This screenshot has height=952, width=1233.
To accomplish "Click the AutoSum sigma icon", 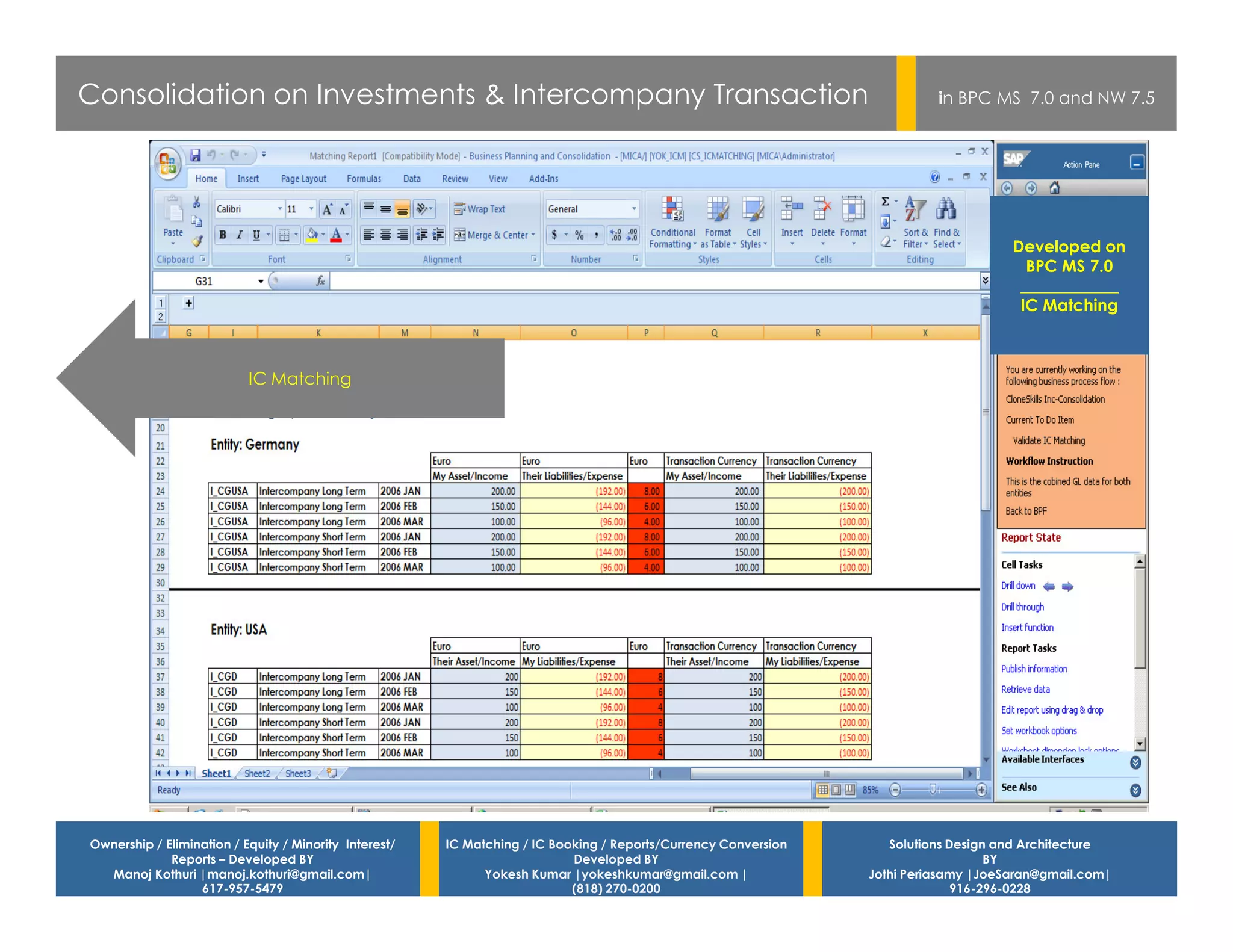I will point(885,202).
